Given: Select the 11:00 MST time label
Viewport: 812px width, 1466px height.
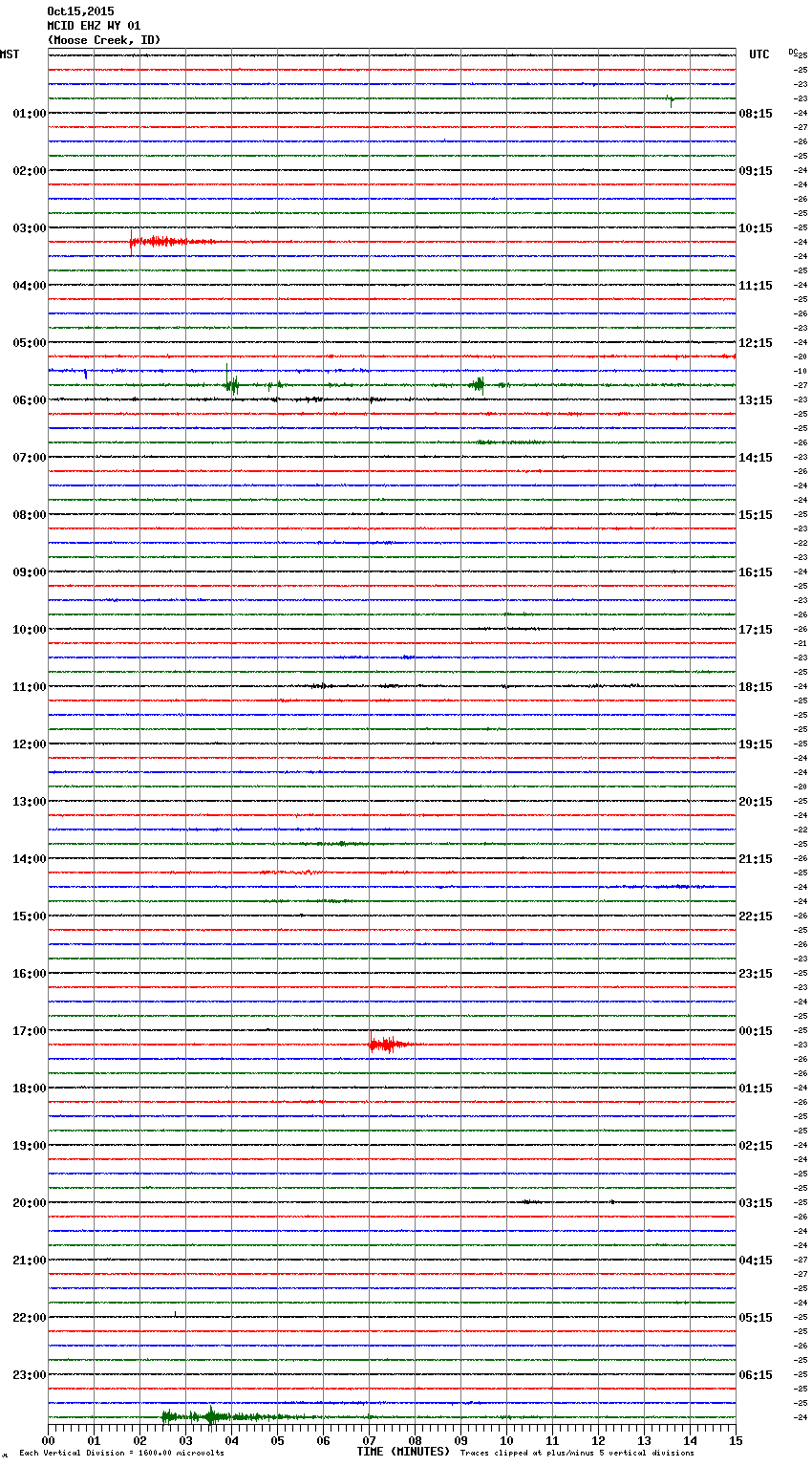Looking at the screenshot, I should [29, 687].
